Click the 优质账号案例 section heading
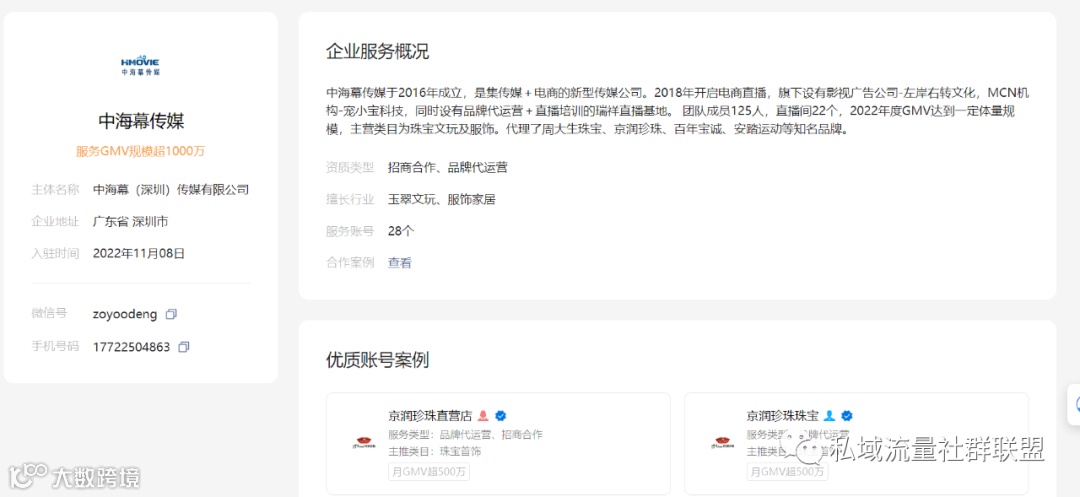1080x497 pixels. coord(377,359)
